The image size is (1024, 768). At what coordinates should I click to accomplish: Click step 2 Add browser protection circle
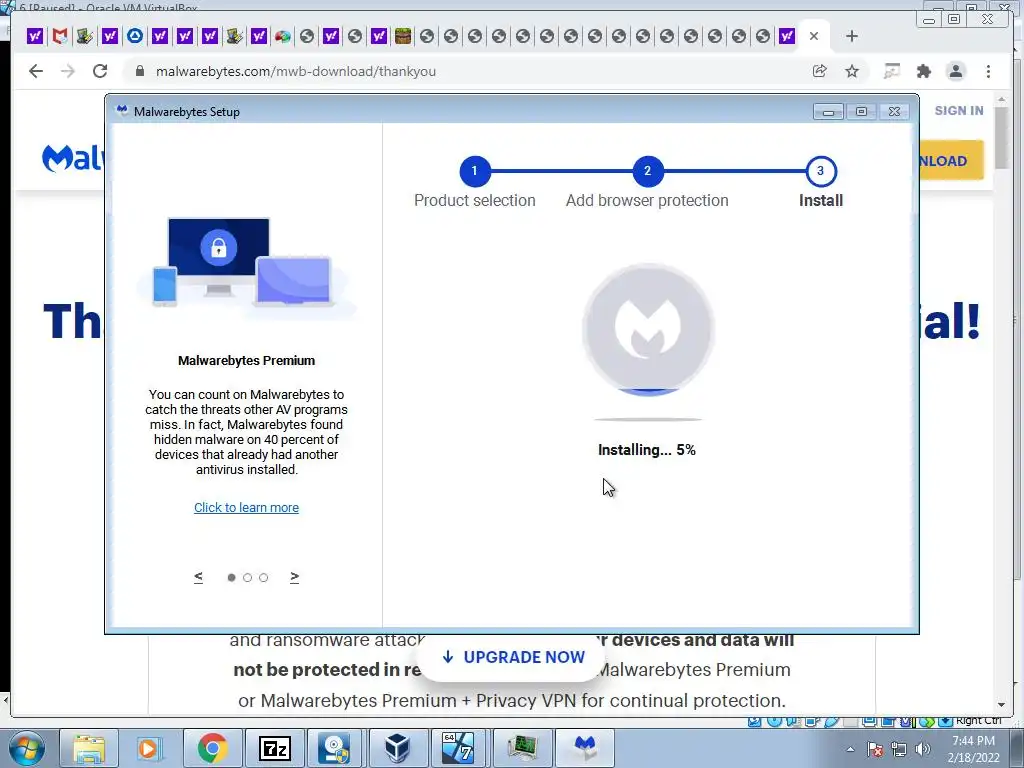coord(647,171)
